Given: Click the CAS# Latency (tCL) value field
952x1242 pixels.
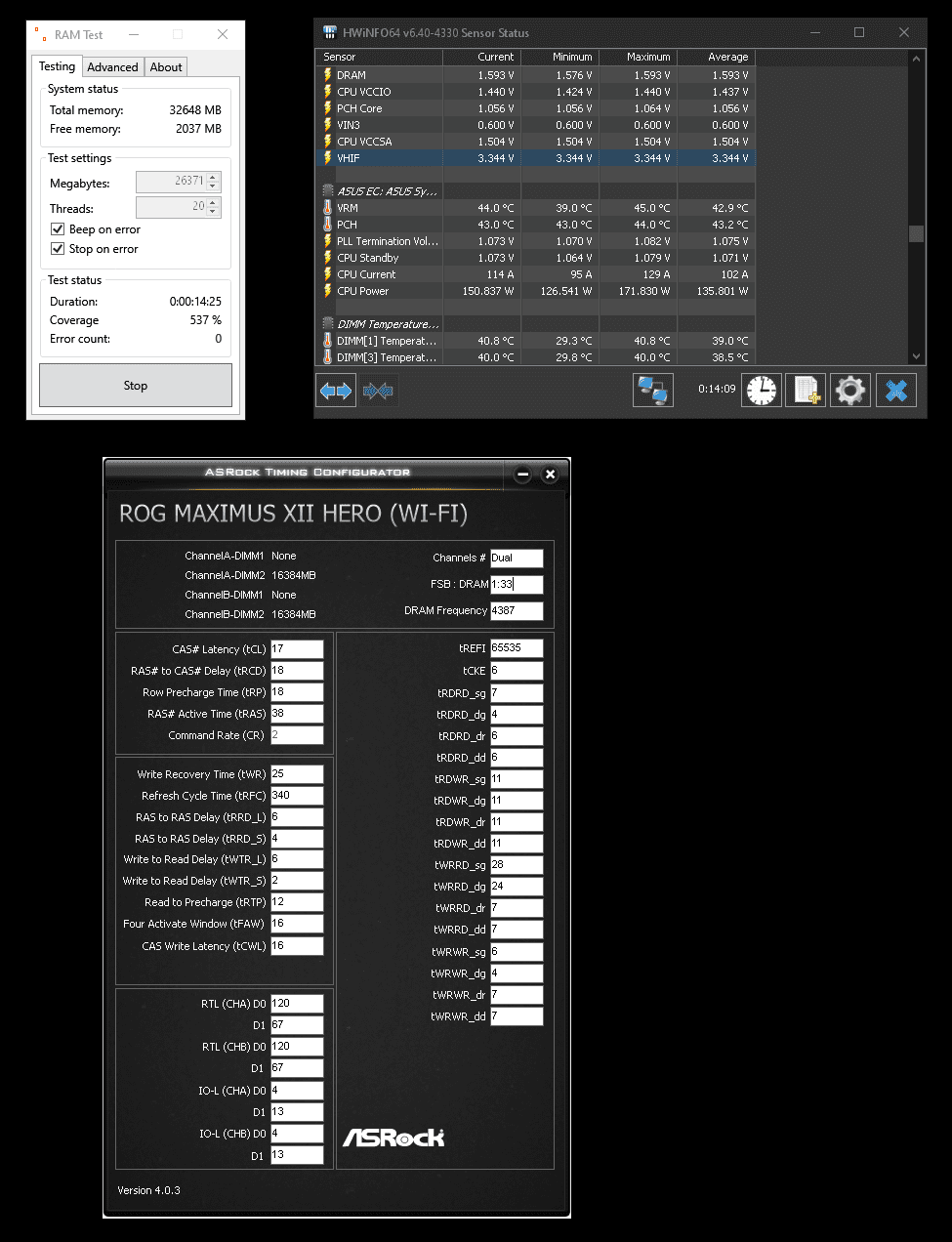Looking at the screenshot, I should pyautogui.click(x=297, y=649).
